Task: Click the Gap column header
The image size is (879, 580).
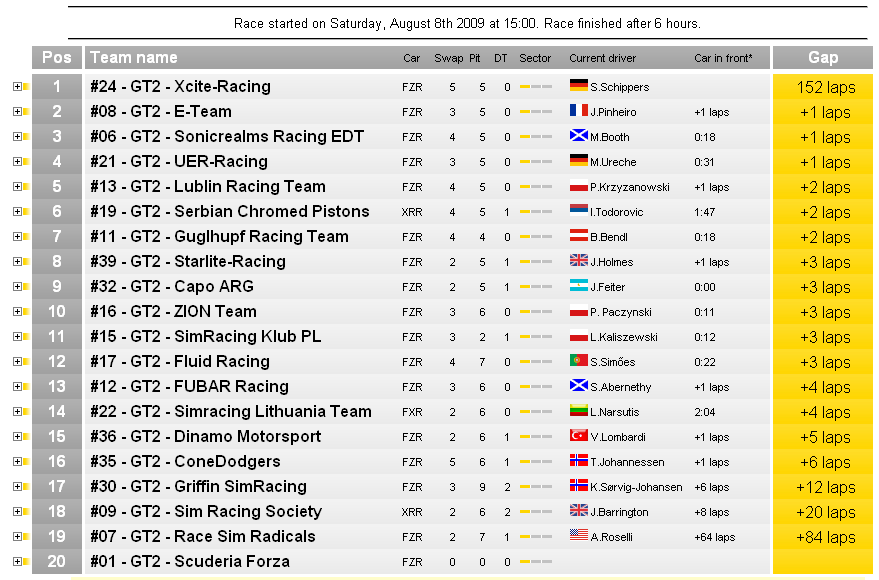Action: (823, 58)
